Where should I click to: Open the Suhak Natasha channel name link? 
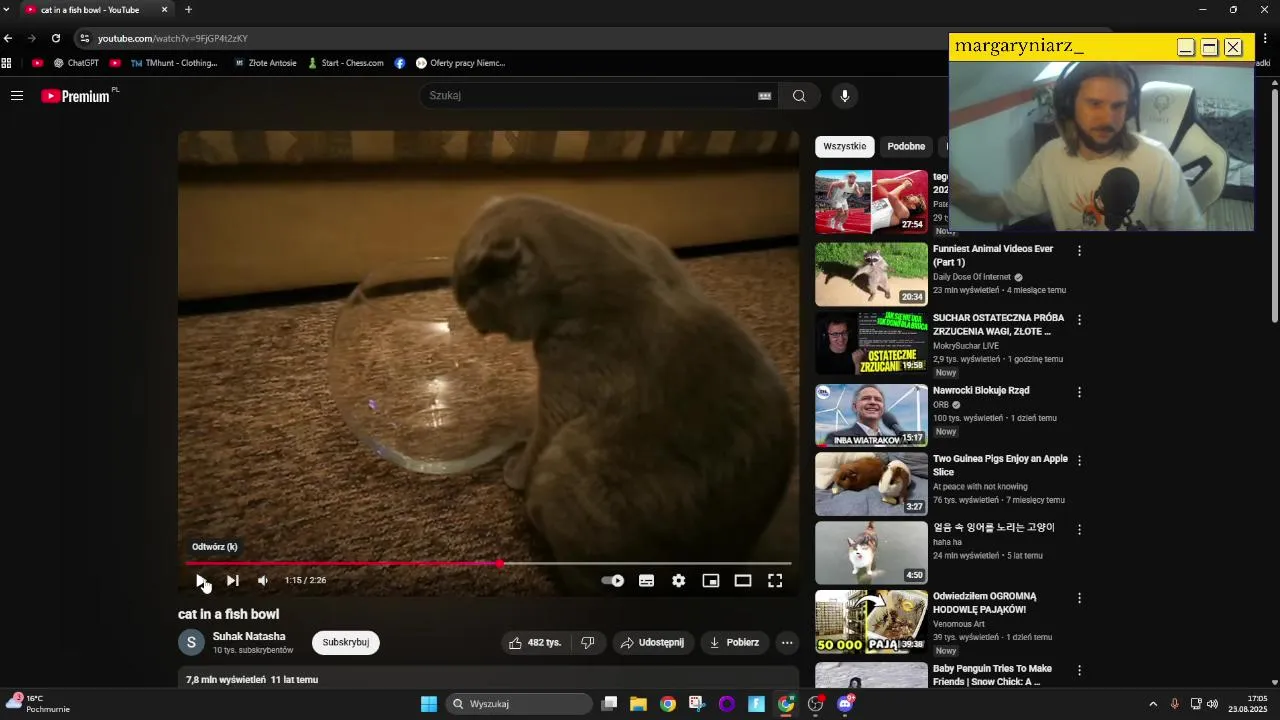click(249, 636)
